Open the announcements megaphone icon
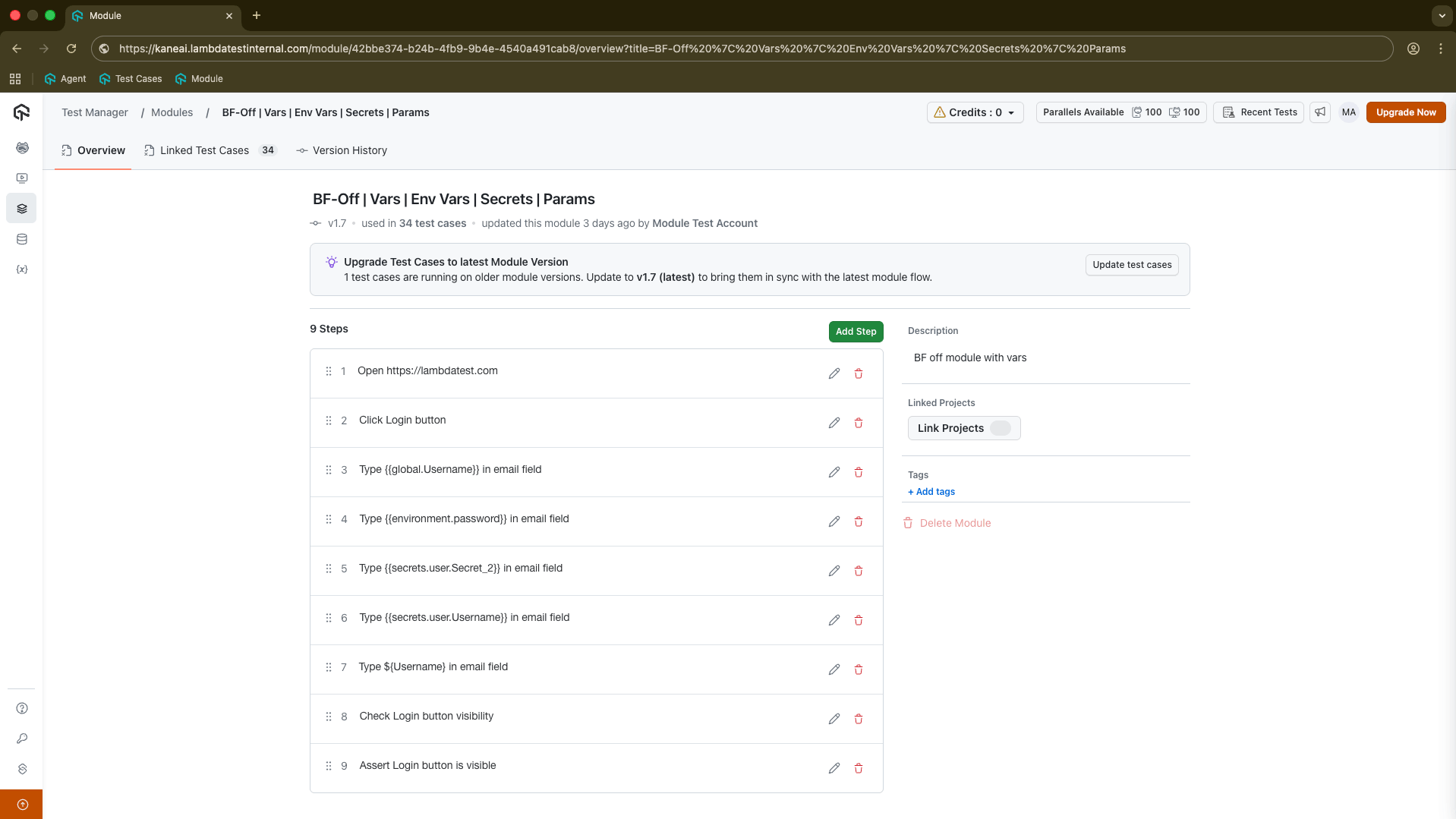The image size is (1456, 819). pos(1320,112)
